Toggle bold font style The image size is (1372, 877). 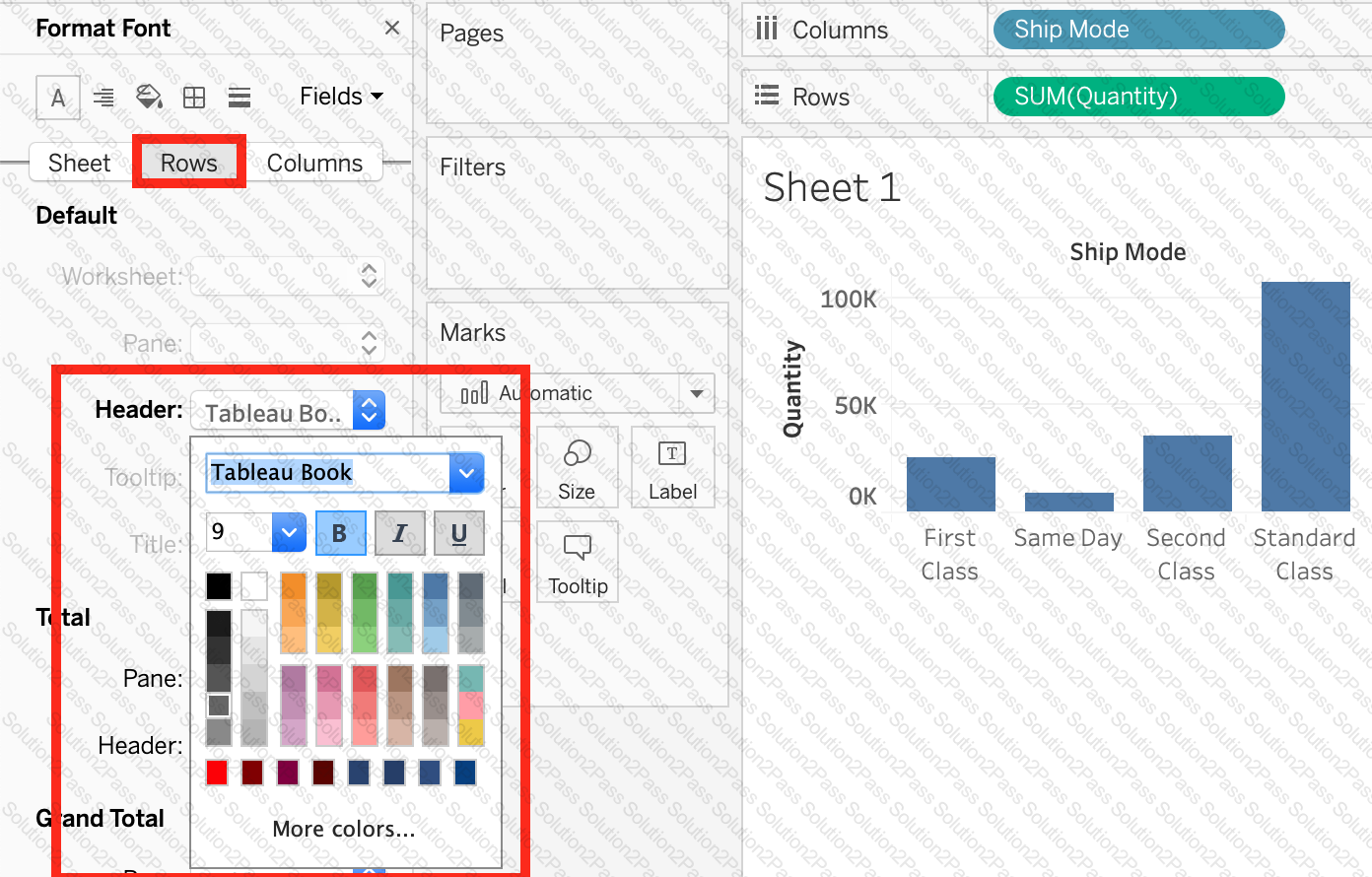coord(340,533)
